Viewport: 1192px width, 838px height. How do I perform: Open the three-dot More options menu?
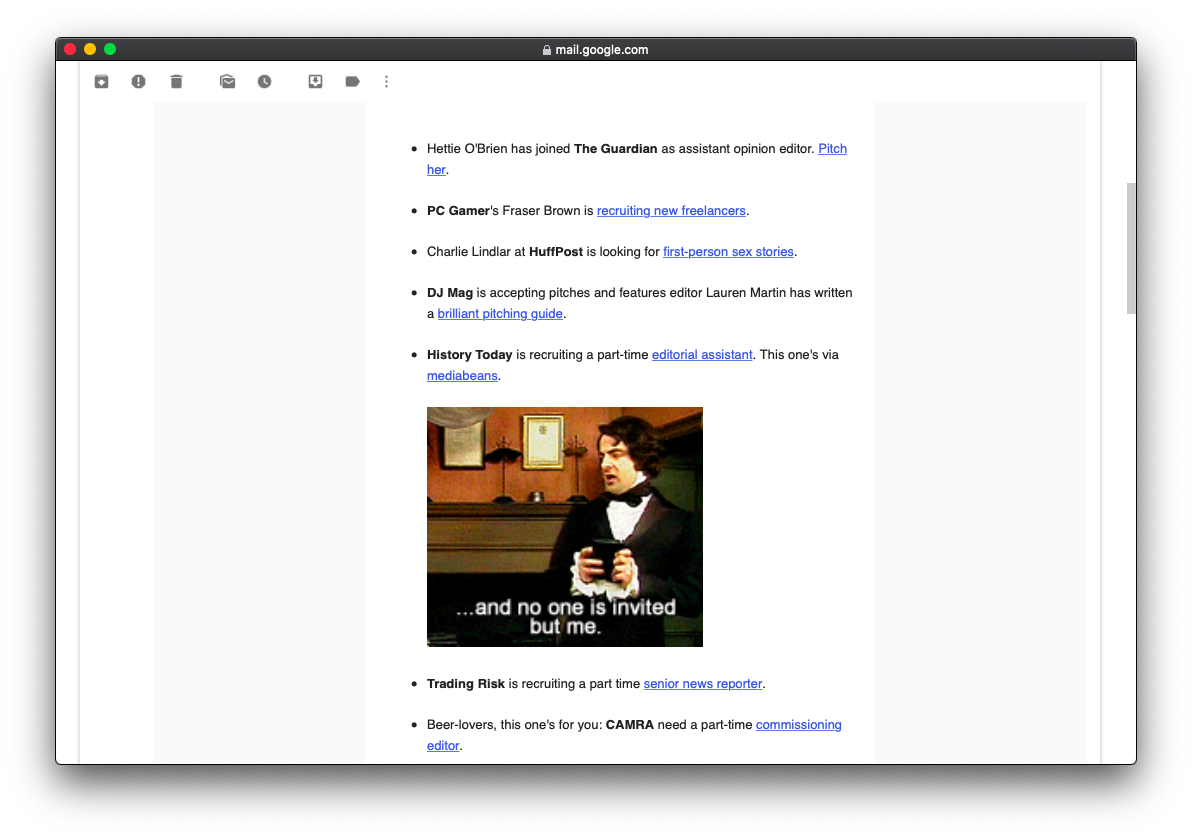coord(386,81)
